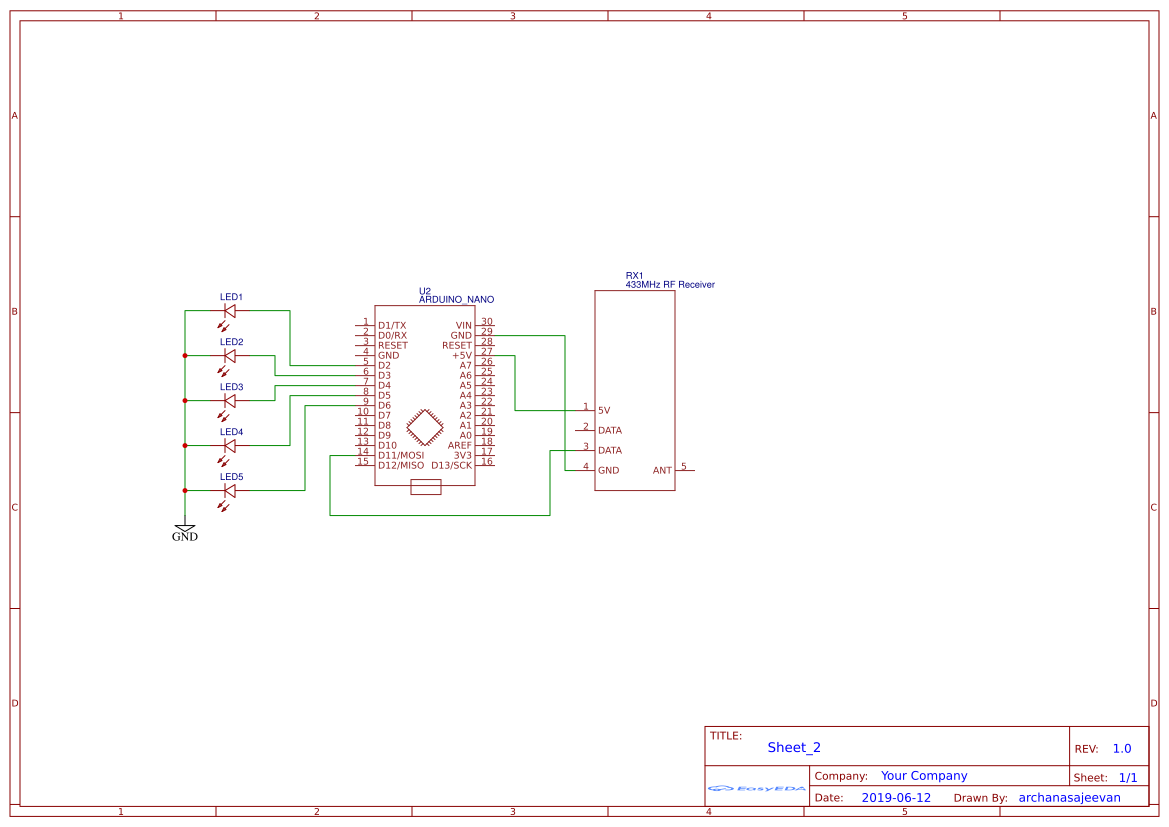
Task: Click the Your Company text
Action: click(x=923, y=775)
